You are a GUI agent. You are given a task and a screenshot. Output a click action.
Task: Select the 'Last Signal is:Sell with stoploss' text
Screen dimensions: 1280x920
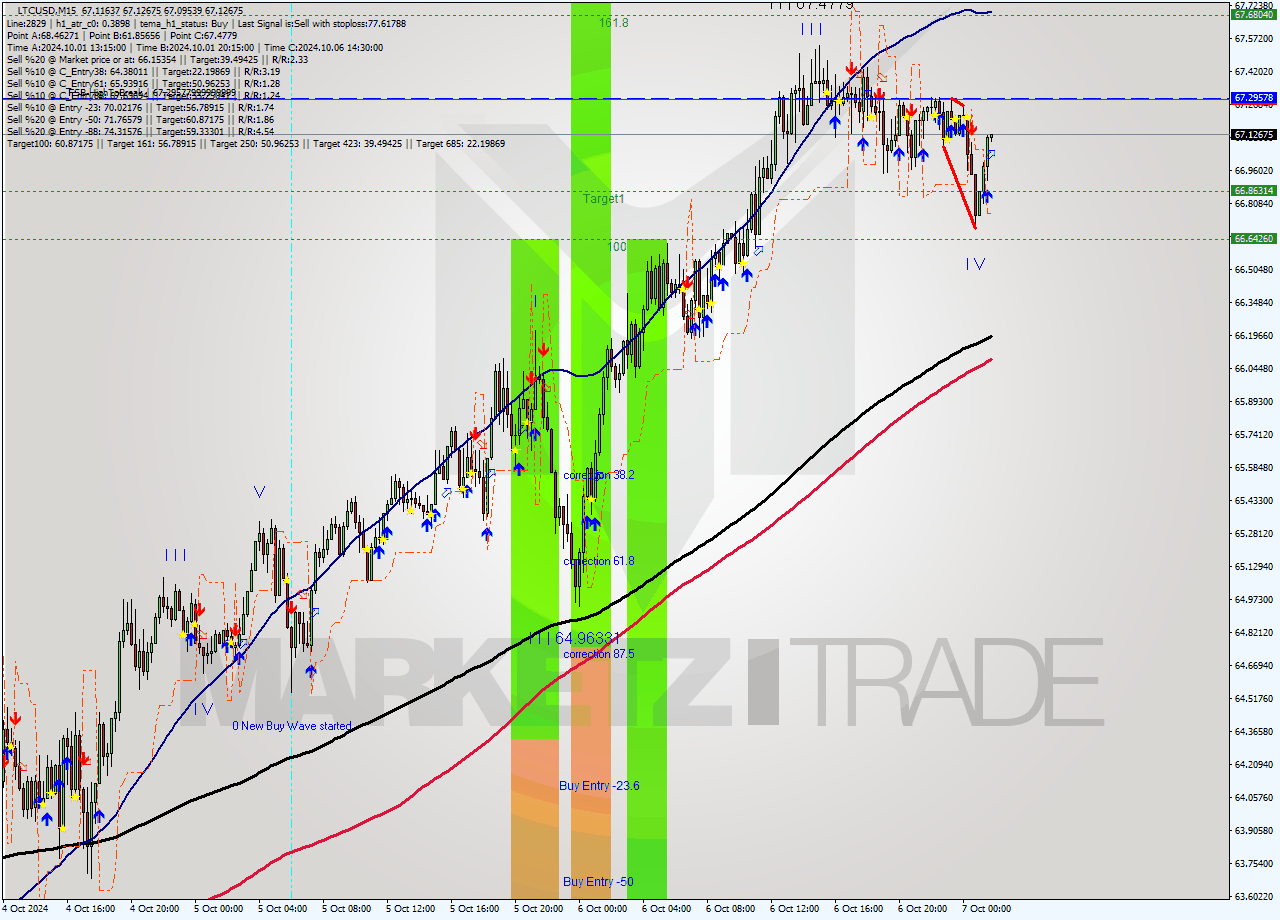click(323, 22)
